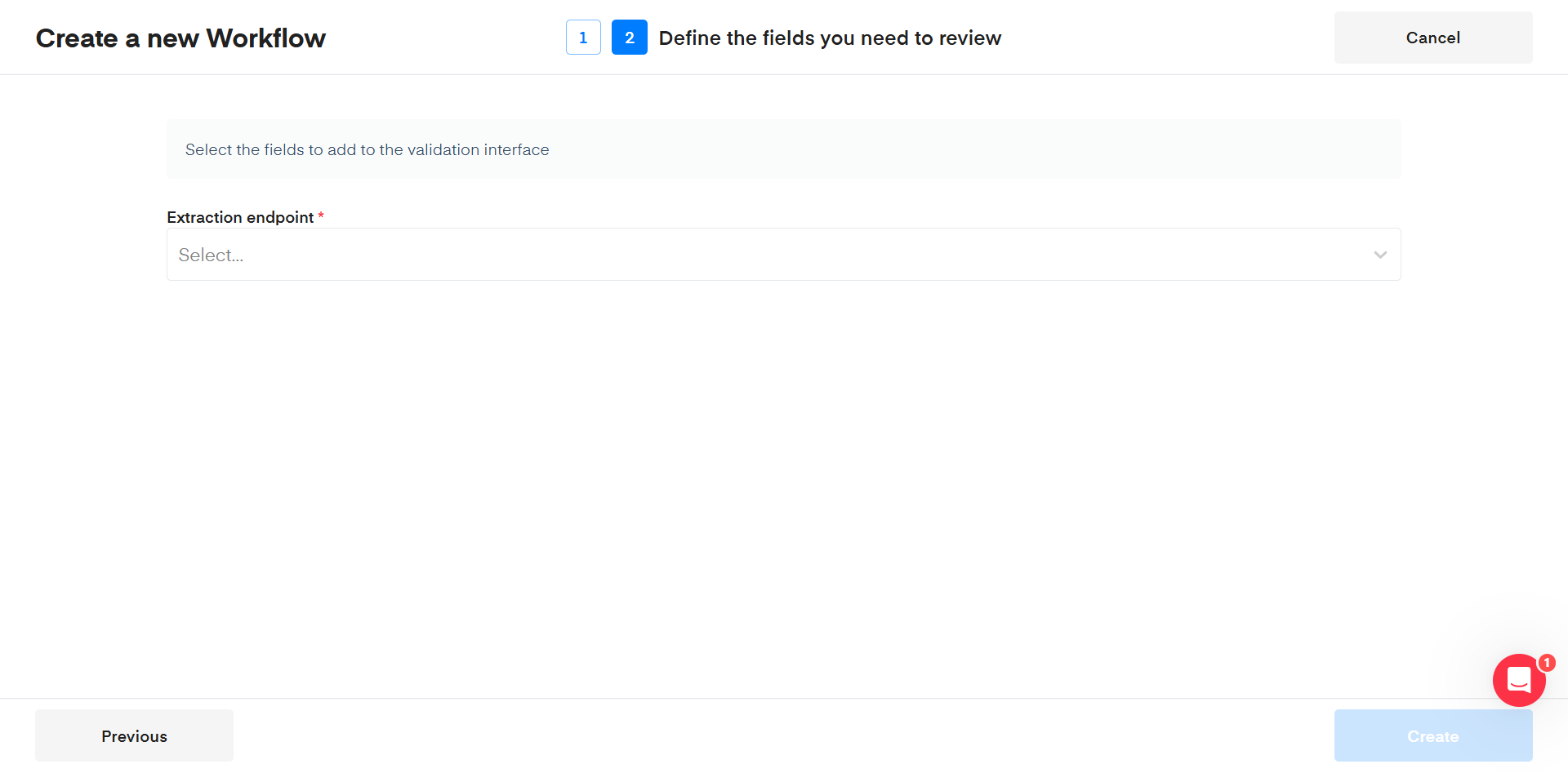Click the "Extraction endpoint" field label

[x=240, y=217]
